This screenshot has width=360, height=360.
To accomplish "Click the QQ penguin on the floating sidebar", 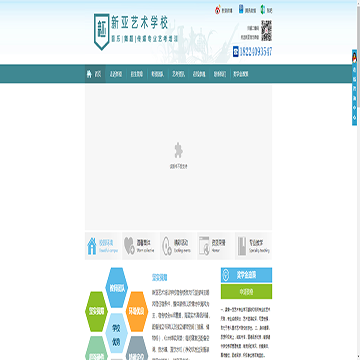I will [x=354, y=58].
